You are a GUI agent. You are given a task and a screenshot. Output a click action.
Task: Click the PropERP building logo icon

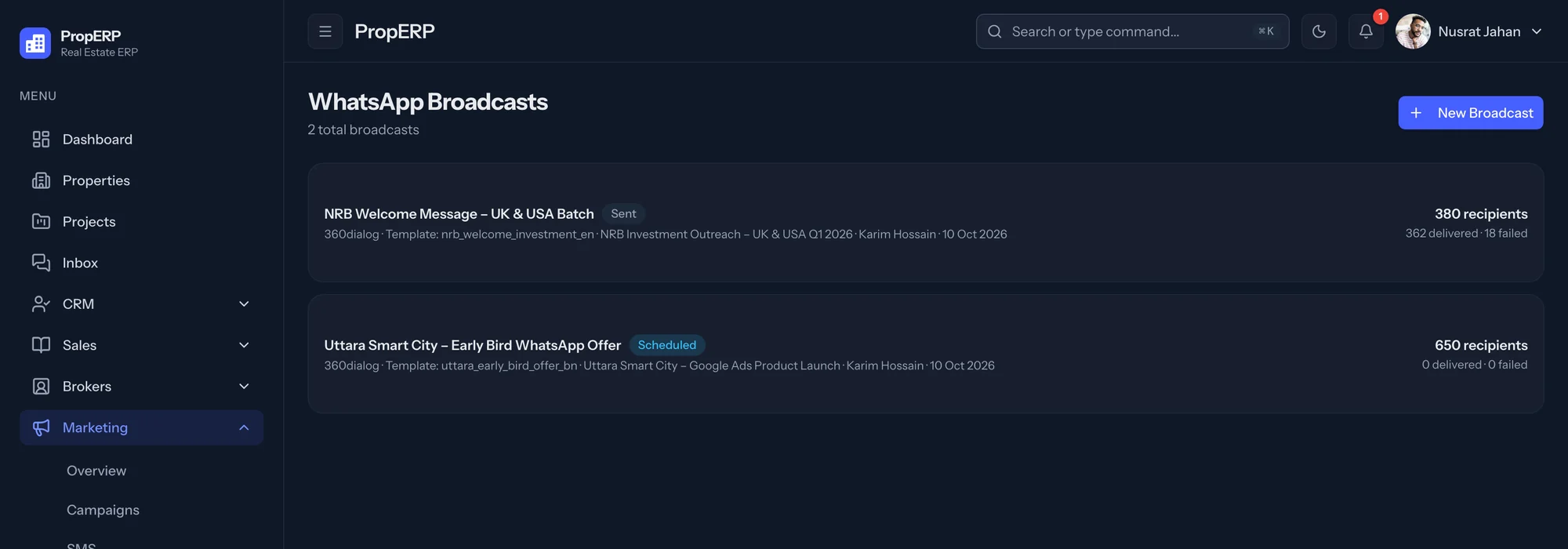click(x=35, y=43)
